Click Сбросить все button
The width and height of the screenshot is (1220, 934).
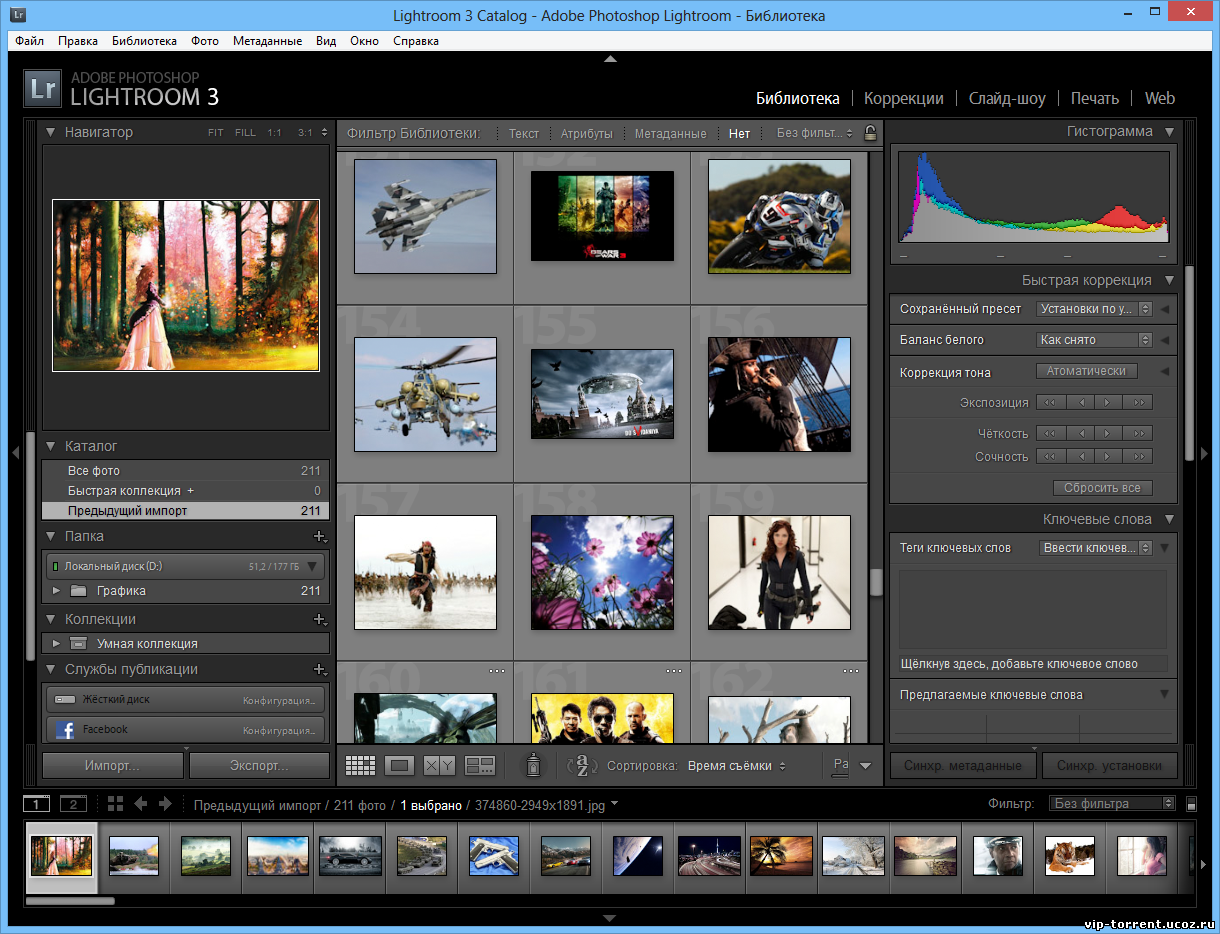1102,488
